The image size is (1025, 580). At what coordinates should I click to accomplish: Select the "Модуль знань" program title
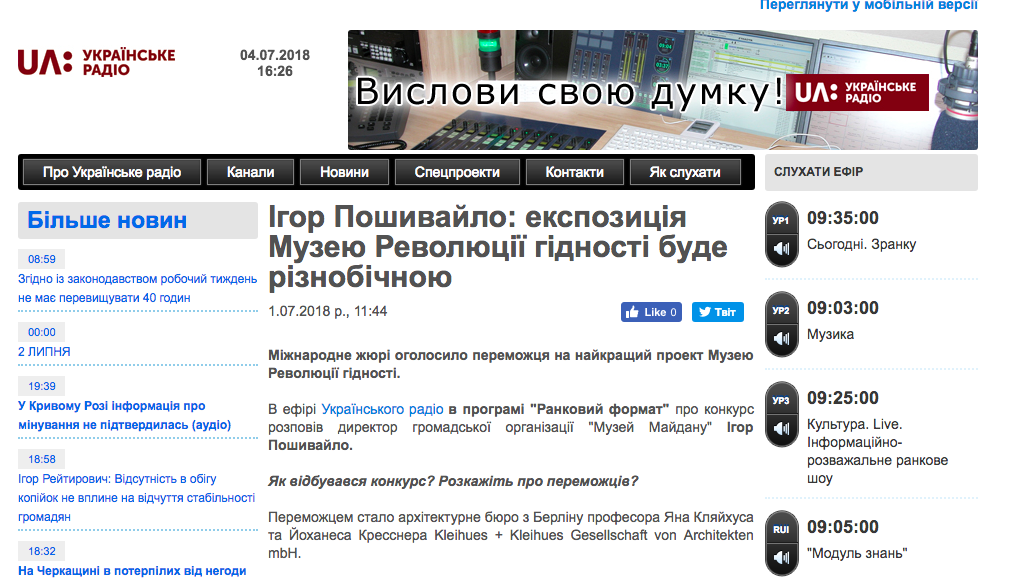857,553
